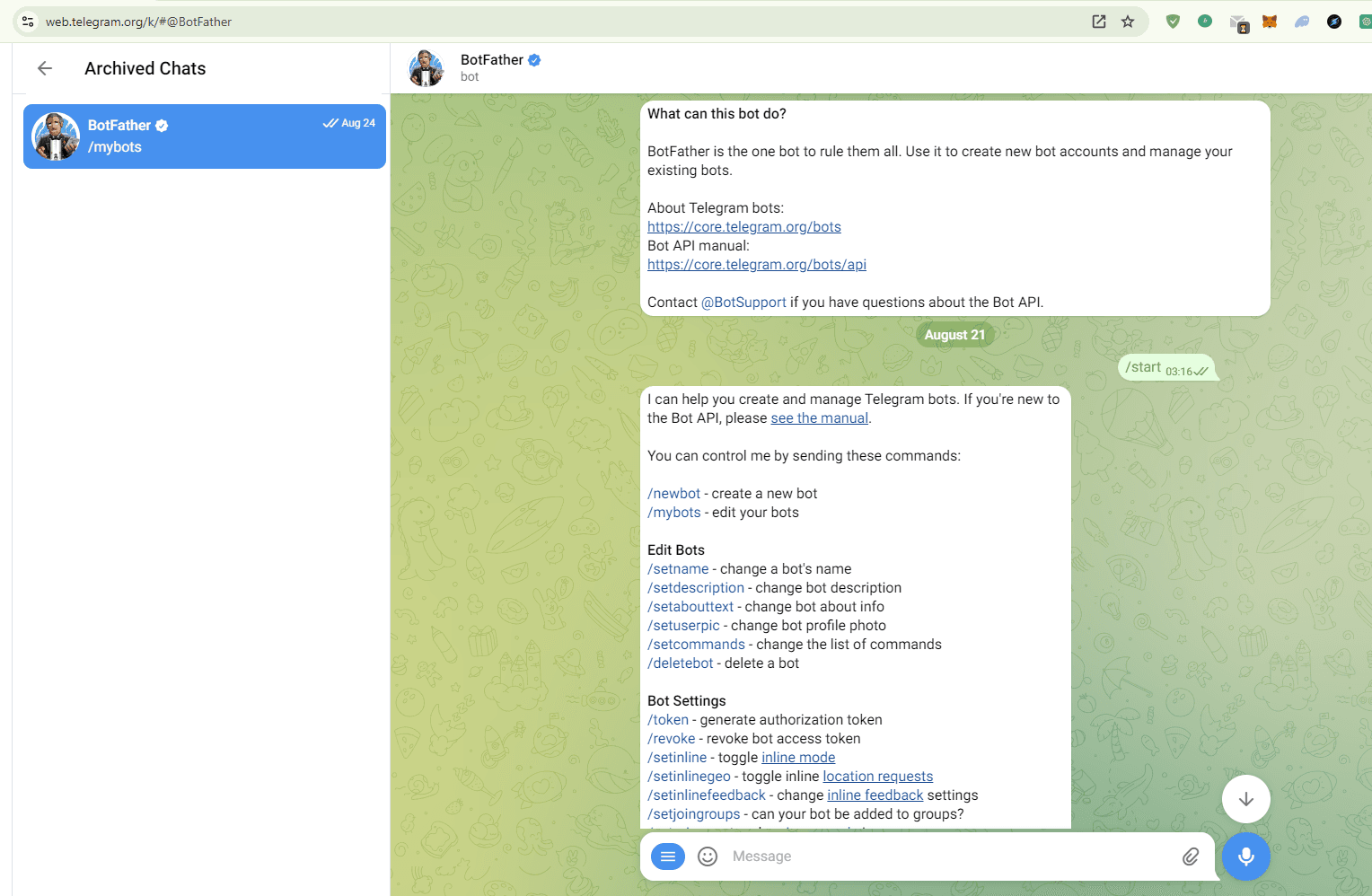
Task: Jump to latest message with down arrow
Action: pos(1245,799)
